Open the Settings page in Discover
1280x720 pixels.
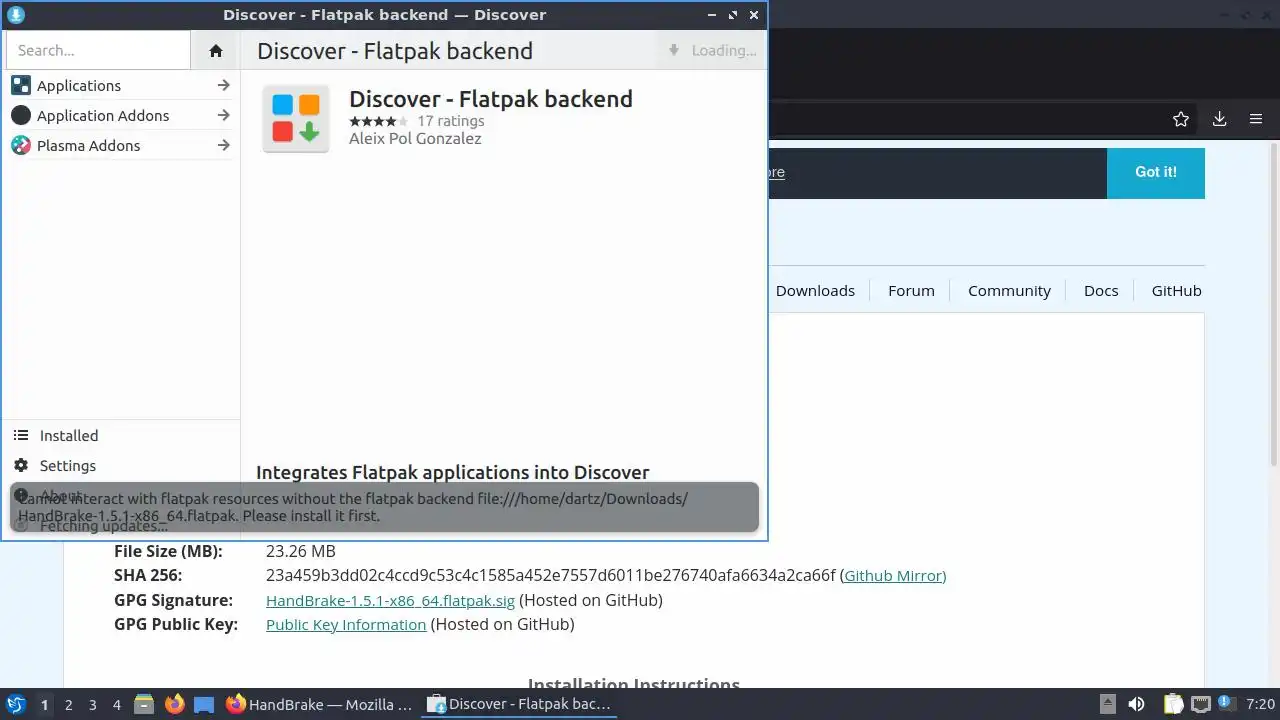tap(121, 466)
